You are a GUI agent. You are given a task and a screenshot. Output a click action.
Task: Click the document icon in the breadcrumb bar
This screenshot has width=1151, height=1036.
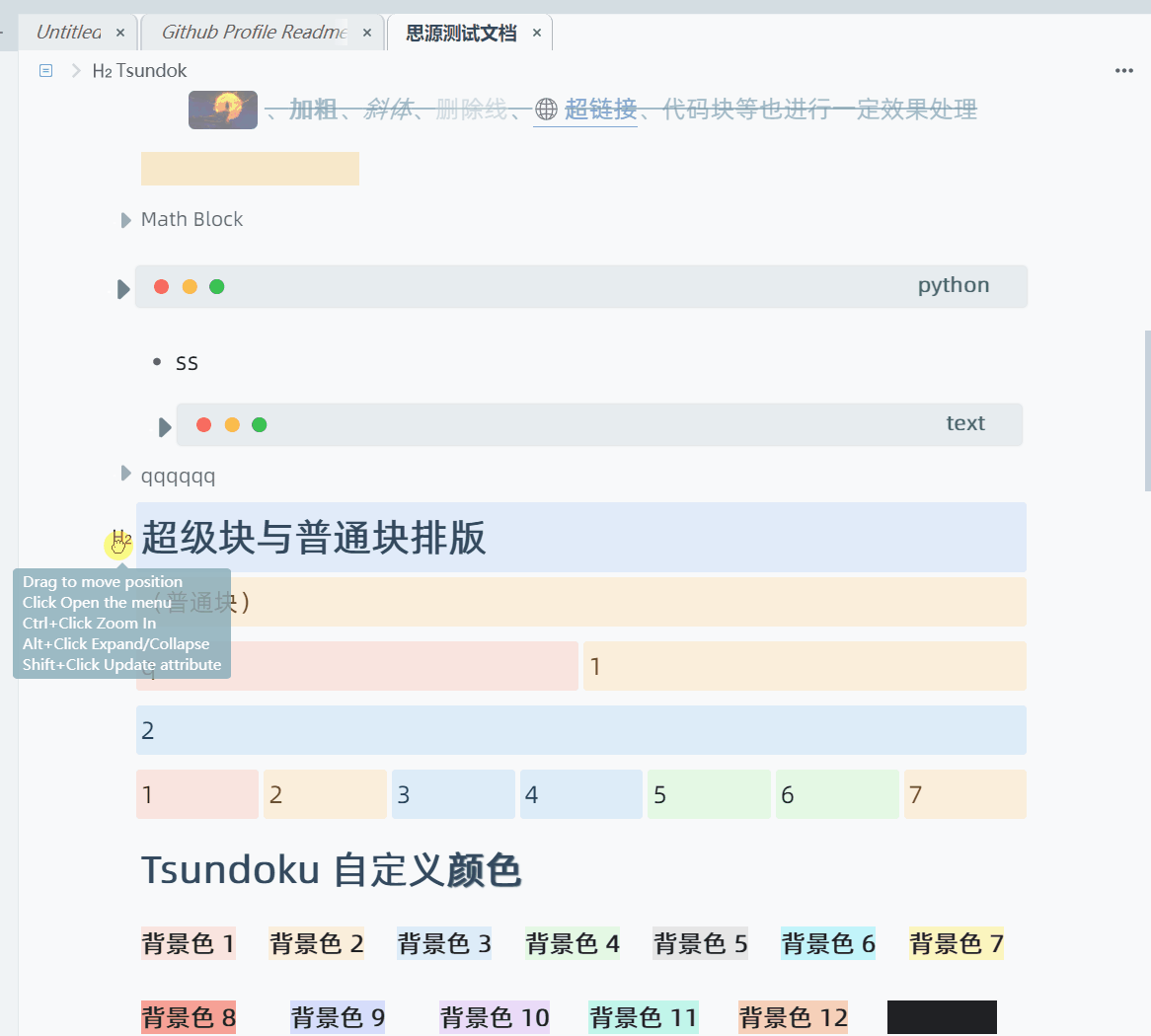(x=44, y=70)
